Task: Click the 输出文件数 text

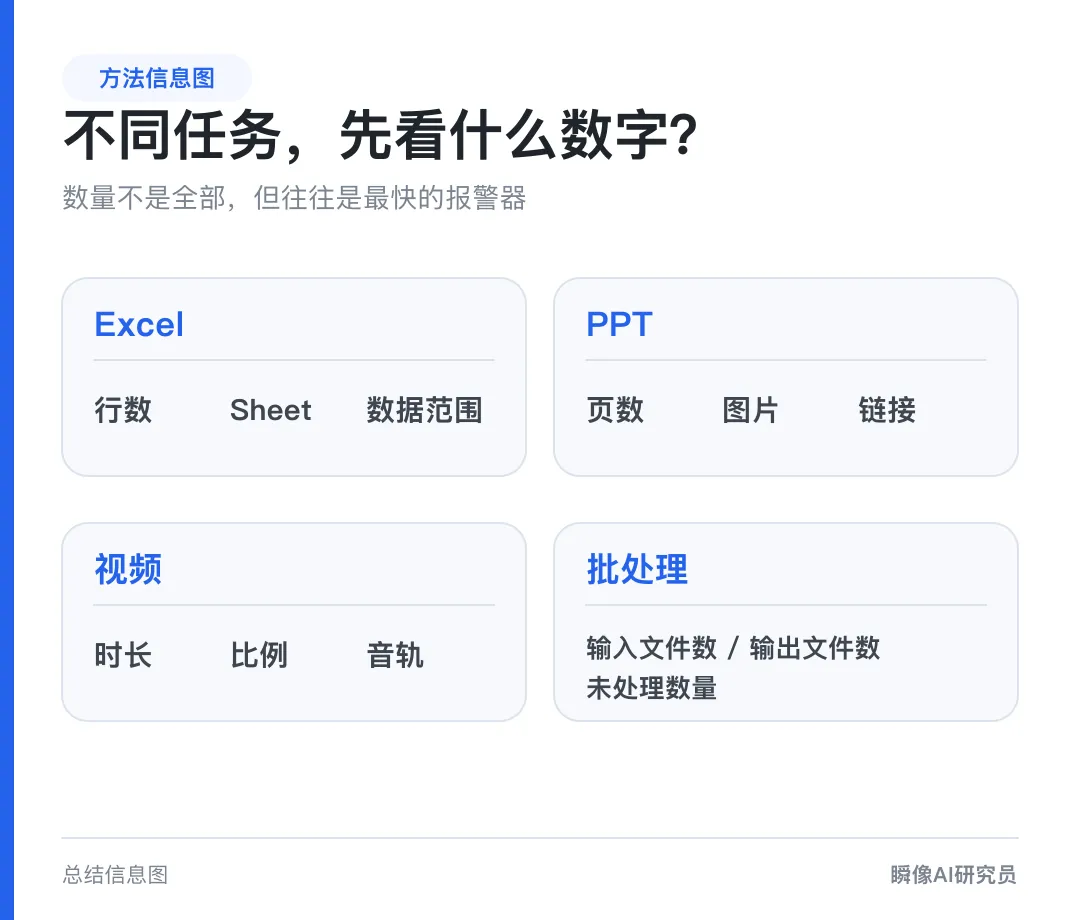Action: (x=815, y=649)
